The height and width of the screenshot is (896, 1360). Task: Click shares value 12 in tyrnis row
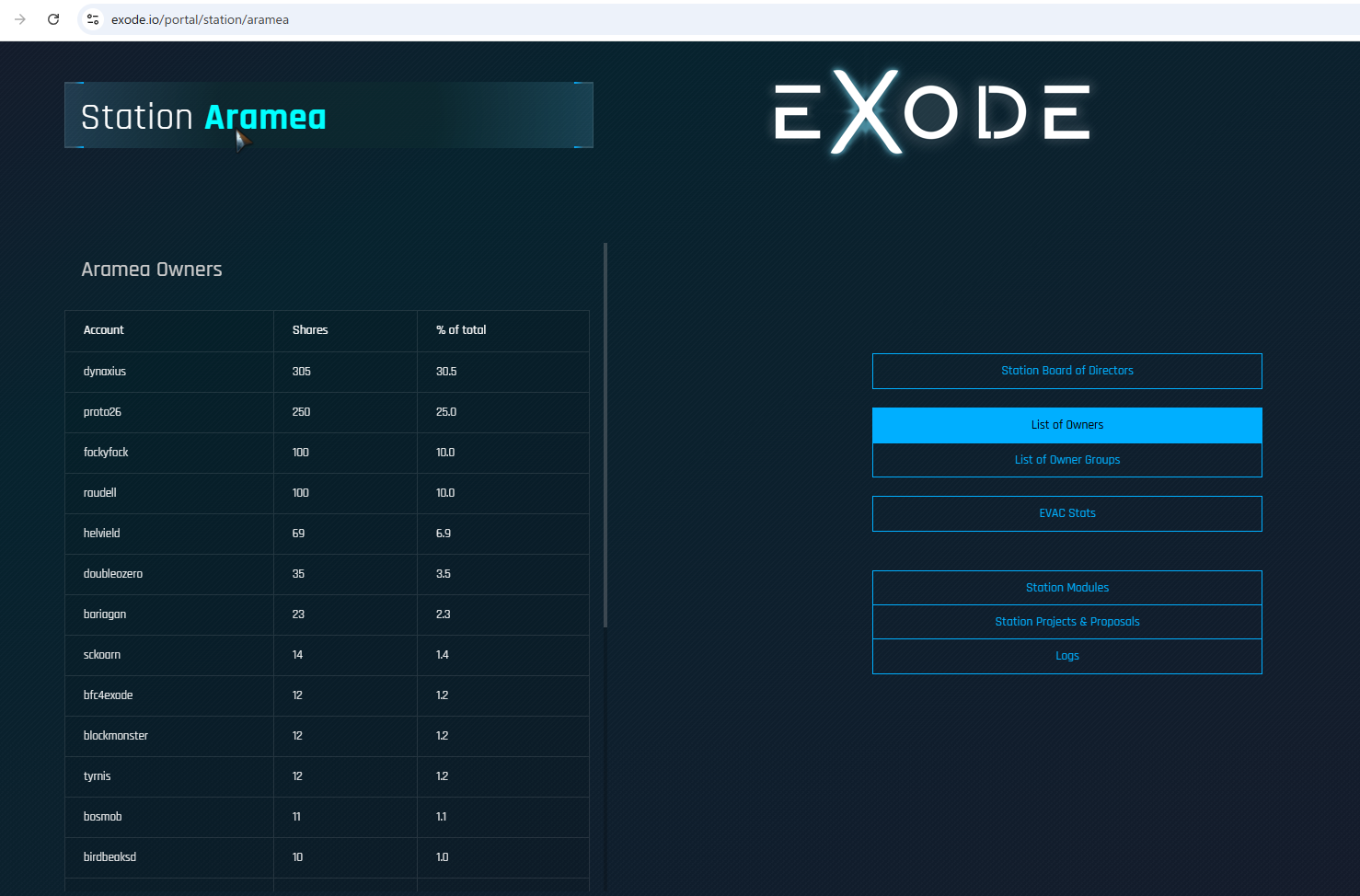[297, 776]
